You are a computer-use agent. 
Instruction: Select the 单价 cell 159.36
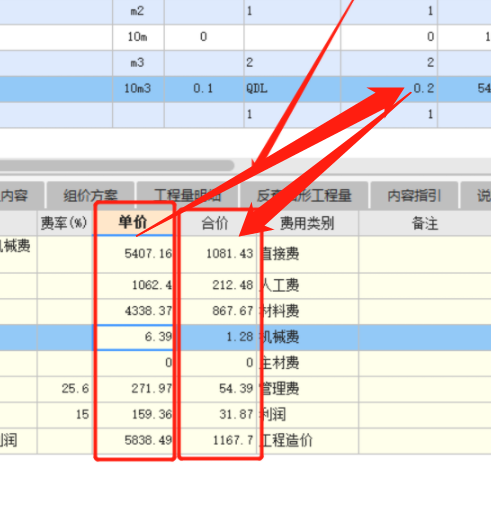[x=133, y=415]
